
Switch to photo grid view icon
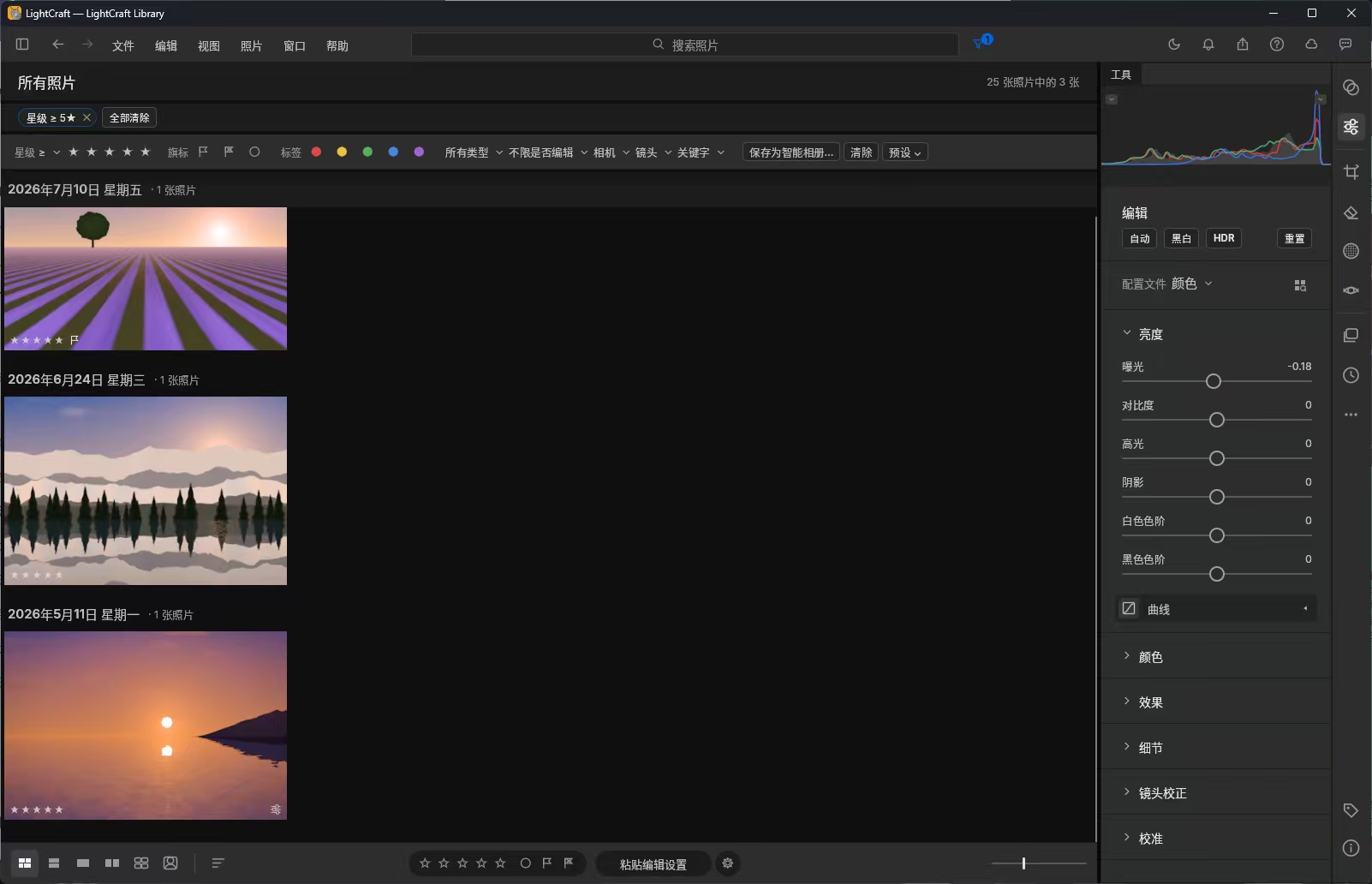[25, 863]
